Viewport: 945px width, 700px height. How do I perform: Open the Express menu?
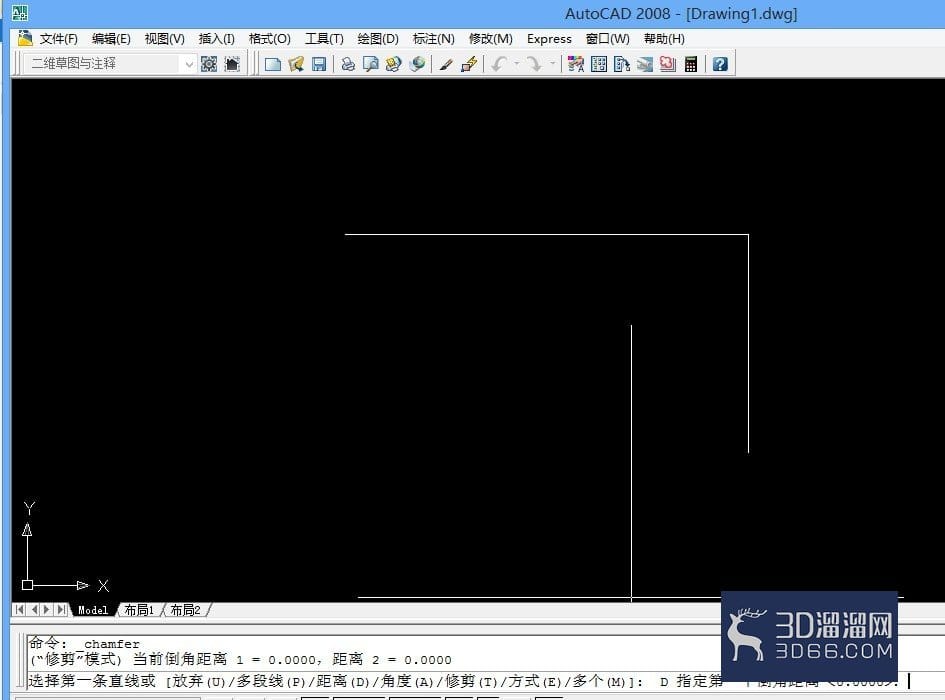[549, 39]
